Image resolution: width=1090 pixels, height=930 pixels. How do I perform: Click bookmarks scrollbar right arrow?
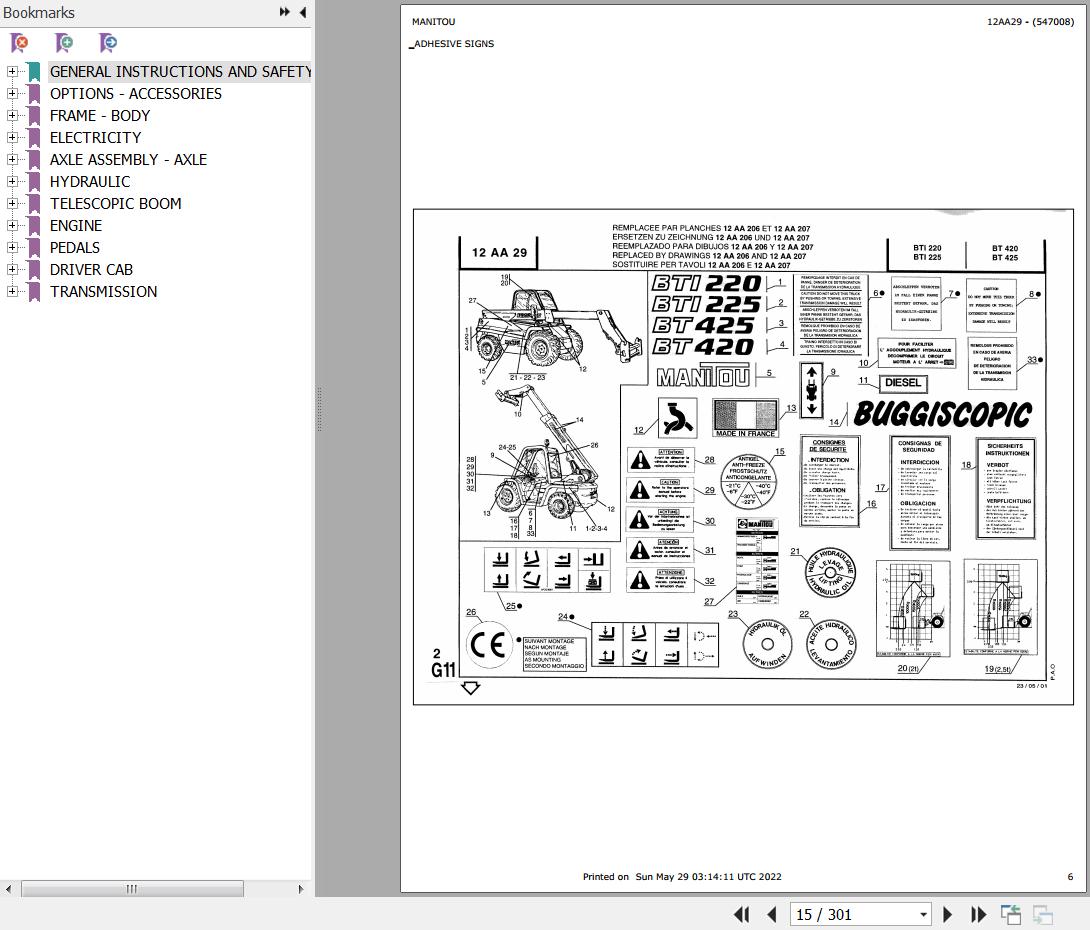(x=300, y=889)
